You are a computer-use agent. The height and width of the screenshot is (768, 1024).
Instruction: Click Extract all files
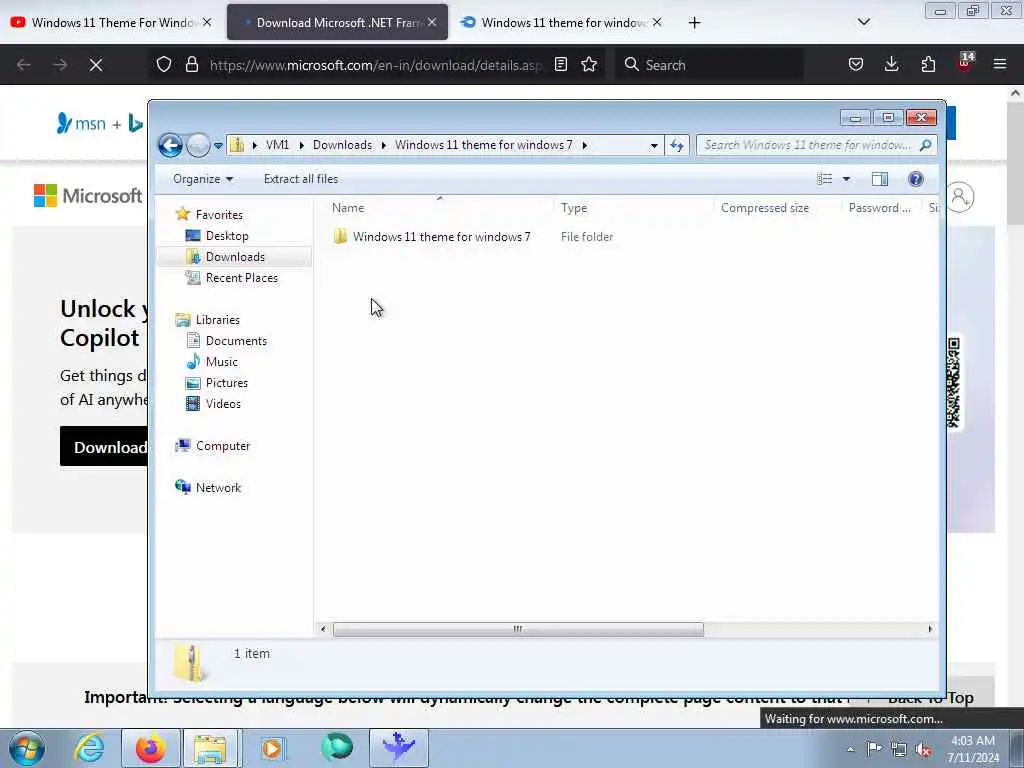(x=301, y=179)
